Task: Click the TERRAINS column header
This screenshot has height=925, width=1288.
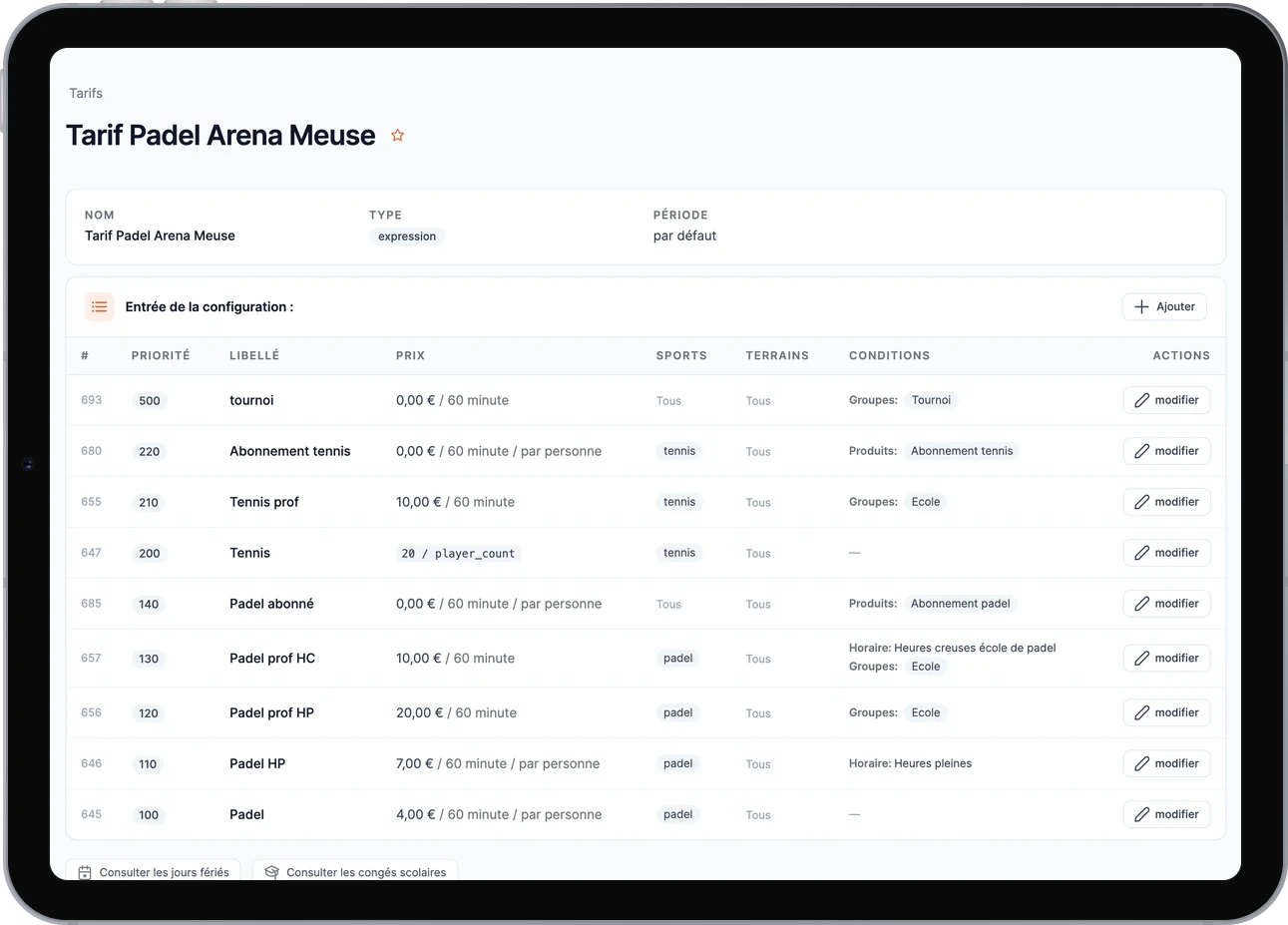Action: [x=777, y=355]
